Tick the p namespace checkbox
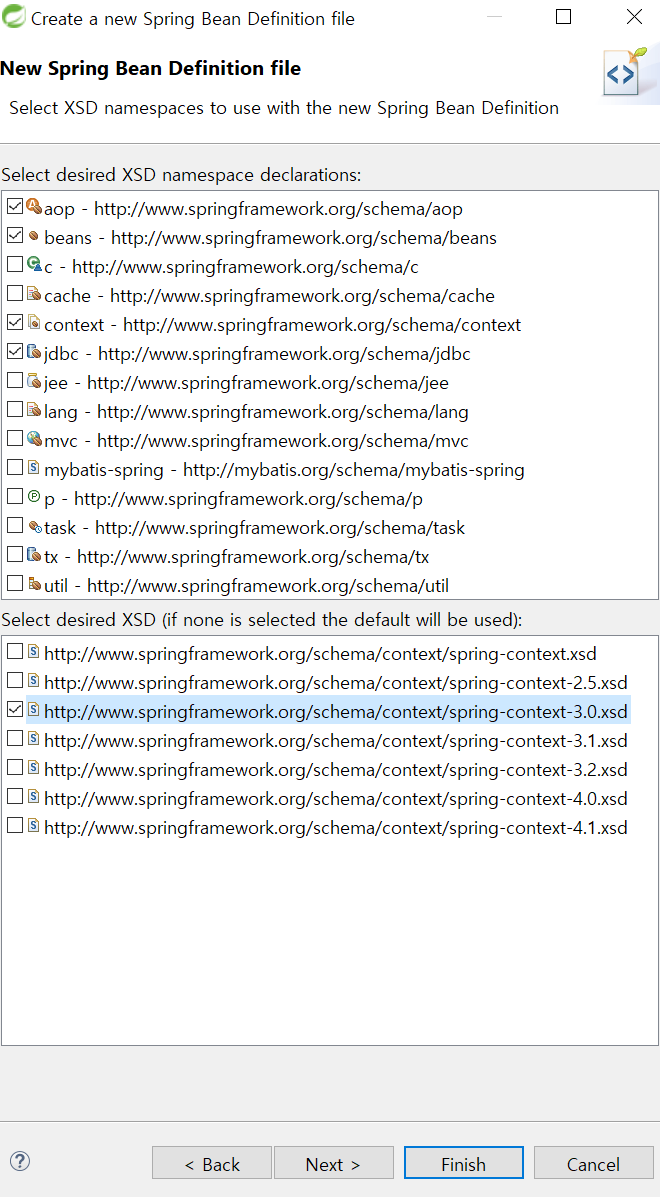 (x=14, y=497)
